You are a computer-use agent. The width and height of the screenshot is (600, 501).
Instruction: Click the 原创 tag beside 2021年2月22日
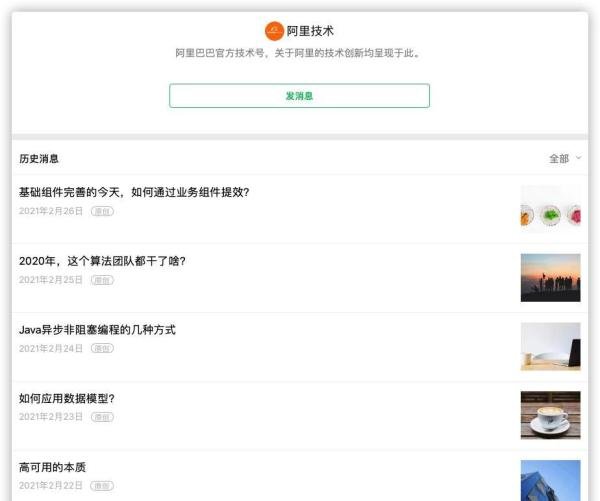[x=102, y=486]
